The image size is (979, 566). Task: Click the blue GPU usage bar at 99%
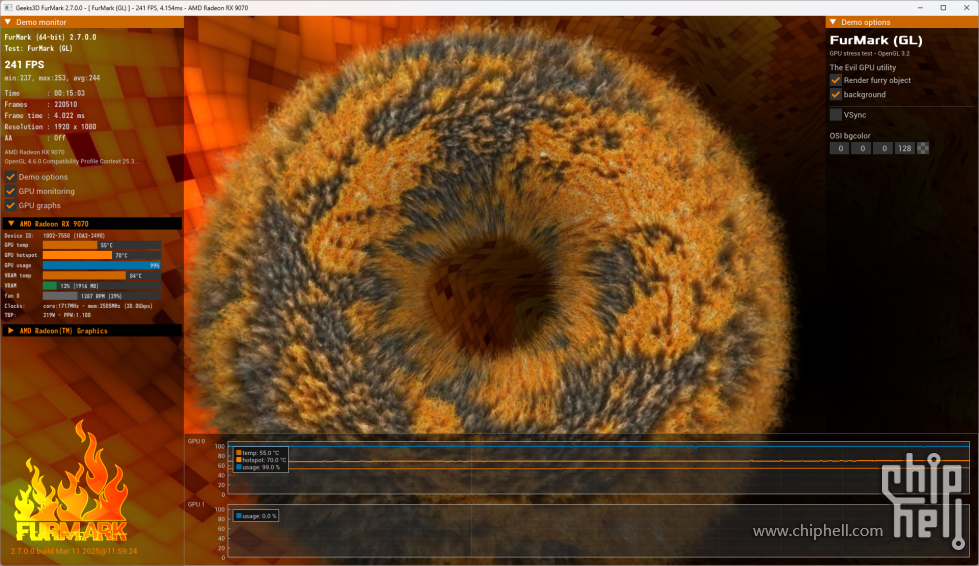[102, 265]
